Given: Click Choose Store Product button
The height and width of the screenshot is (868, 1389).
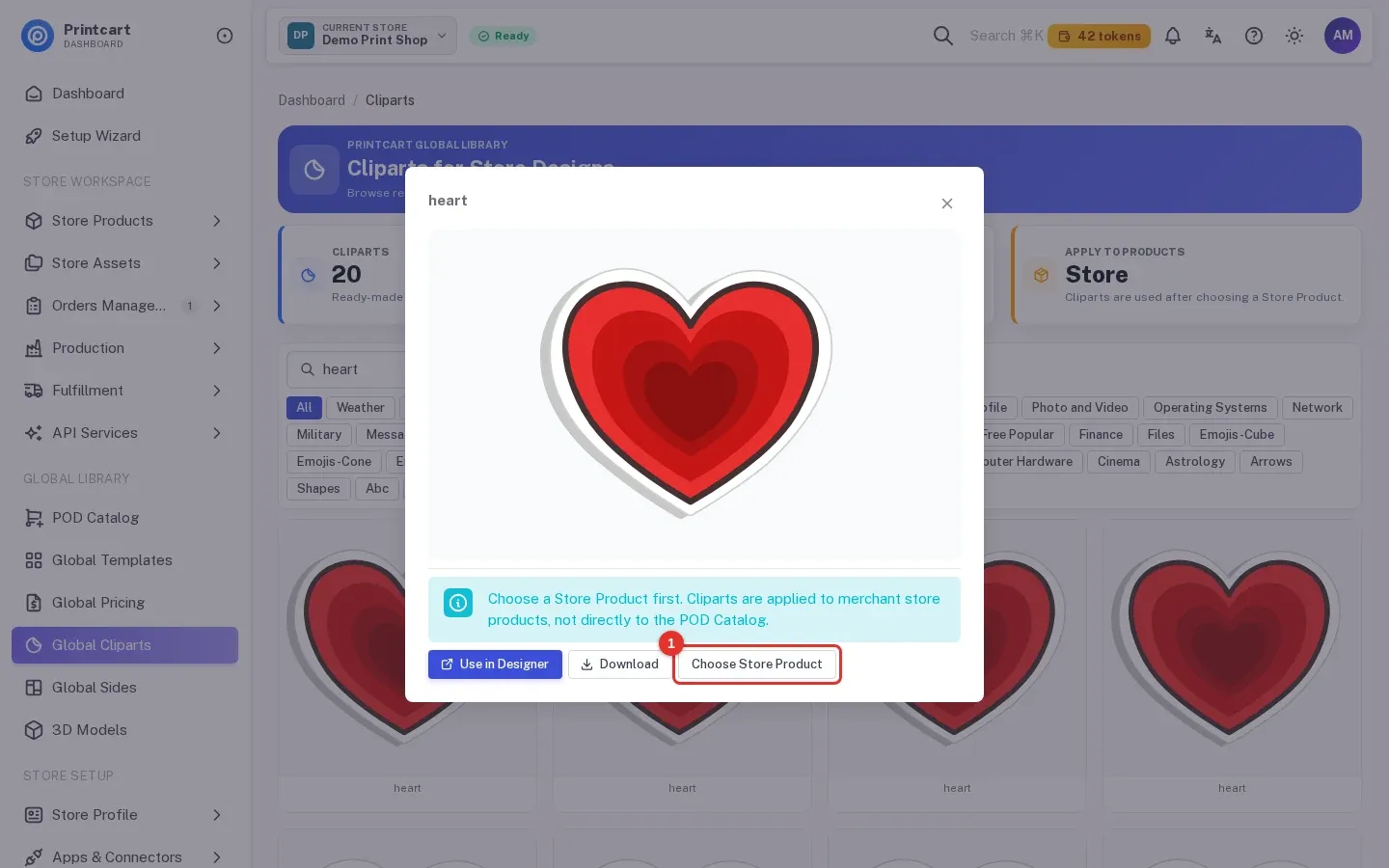Looking at the screenshot, I should click(757, 665).
